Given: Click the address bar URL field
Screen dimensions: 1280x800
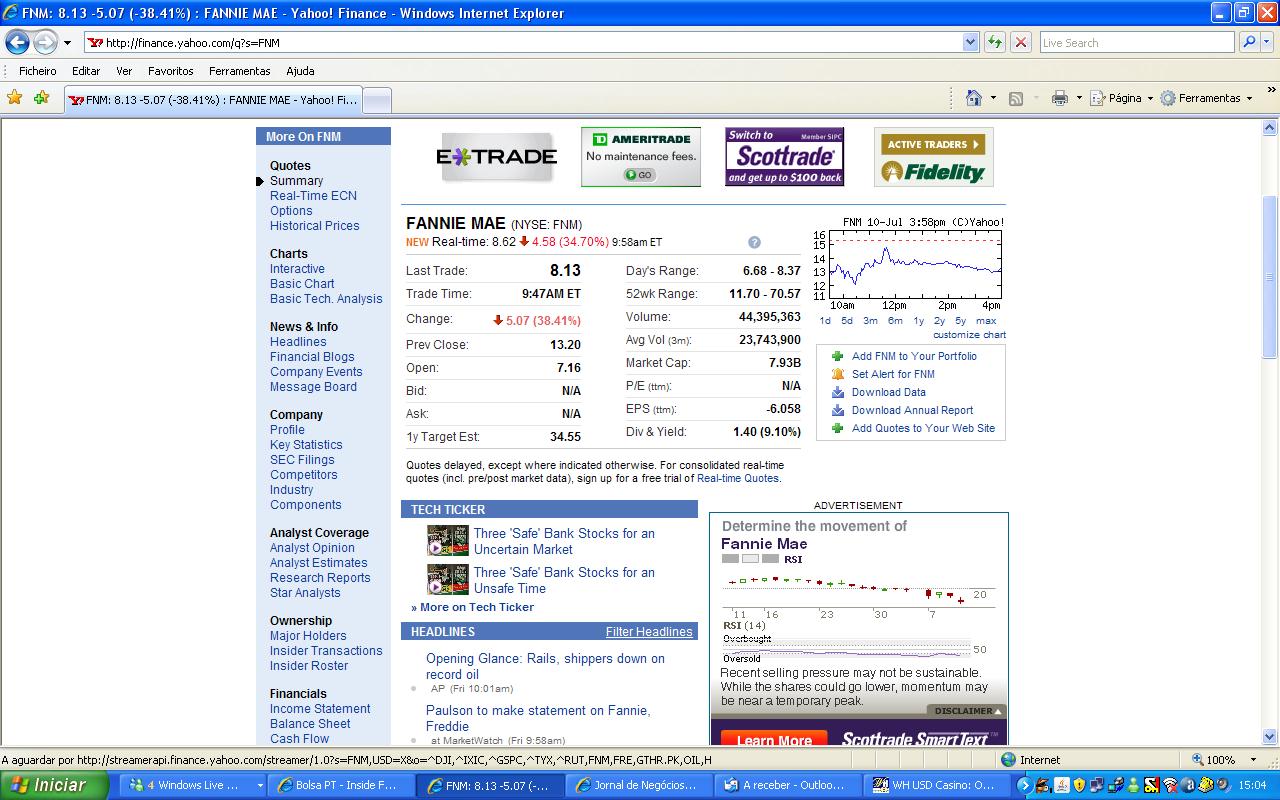Looking at the screenshot, I should click(x=522, y=42).
